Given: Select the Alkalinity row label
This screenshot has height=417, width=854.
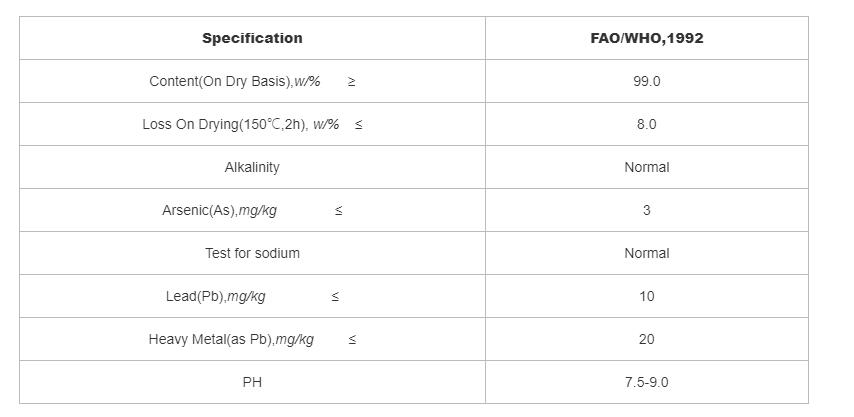Looking at the screenshot, I should (x=252, y=167).
